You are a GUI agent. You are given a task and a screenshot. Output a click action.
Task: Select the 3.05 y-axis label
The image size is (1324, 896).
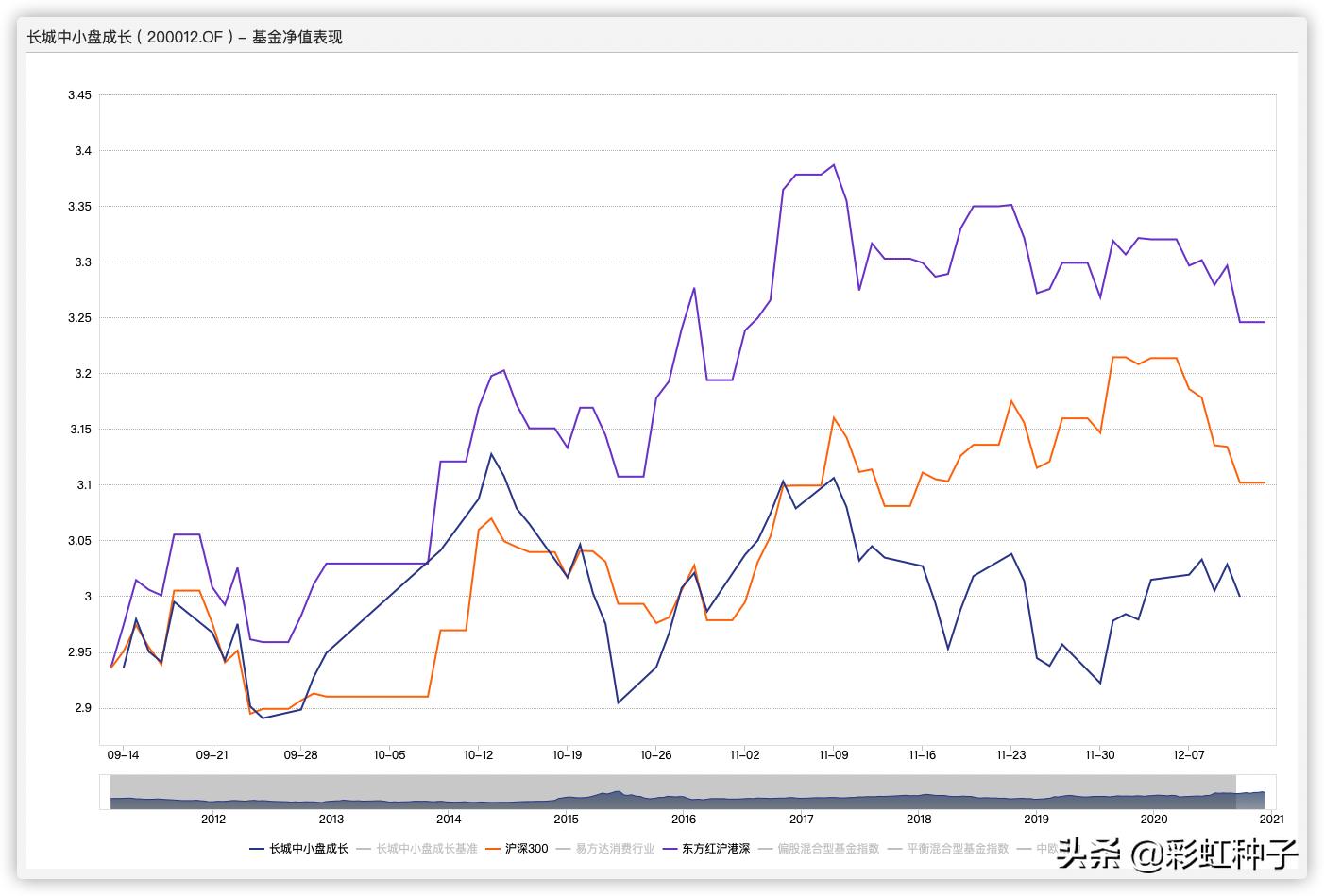click(x=79, y=541)
